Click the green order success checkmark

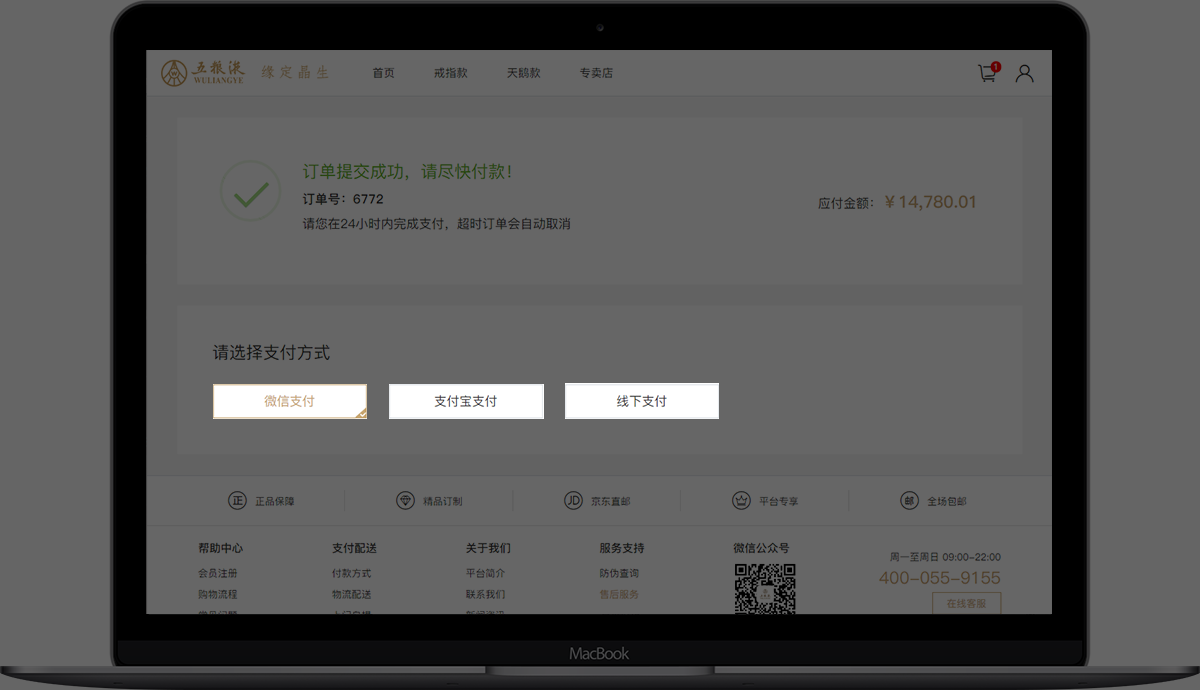[x=250, y=191]
